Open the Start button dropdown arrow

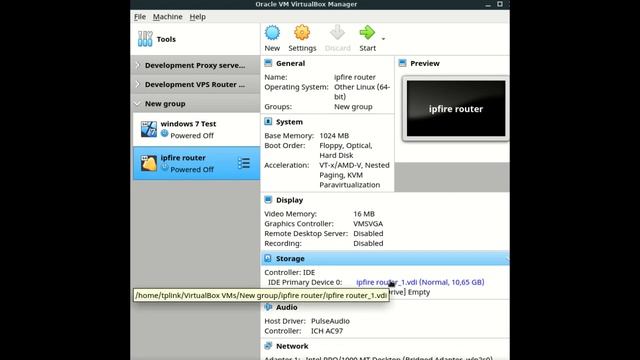(x=383, y=39)
